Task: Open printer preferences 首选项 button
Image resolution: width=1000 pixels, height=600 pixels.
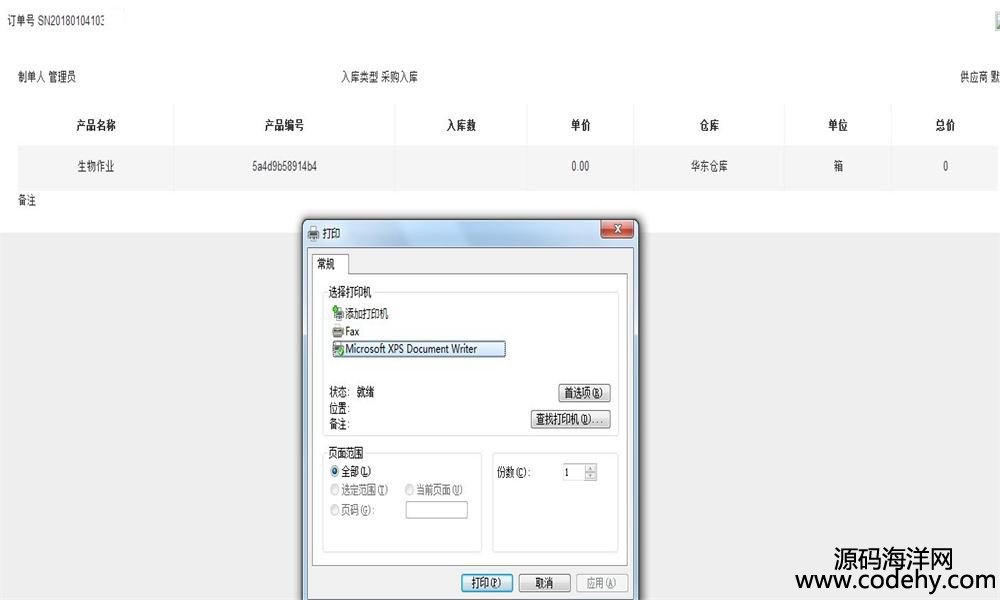Action: (x=584, y=393)
